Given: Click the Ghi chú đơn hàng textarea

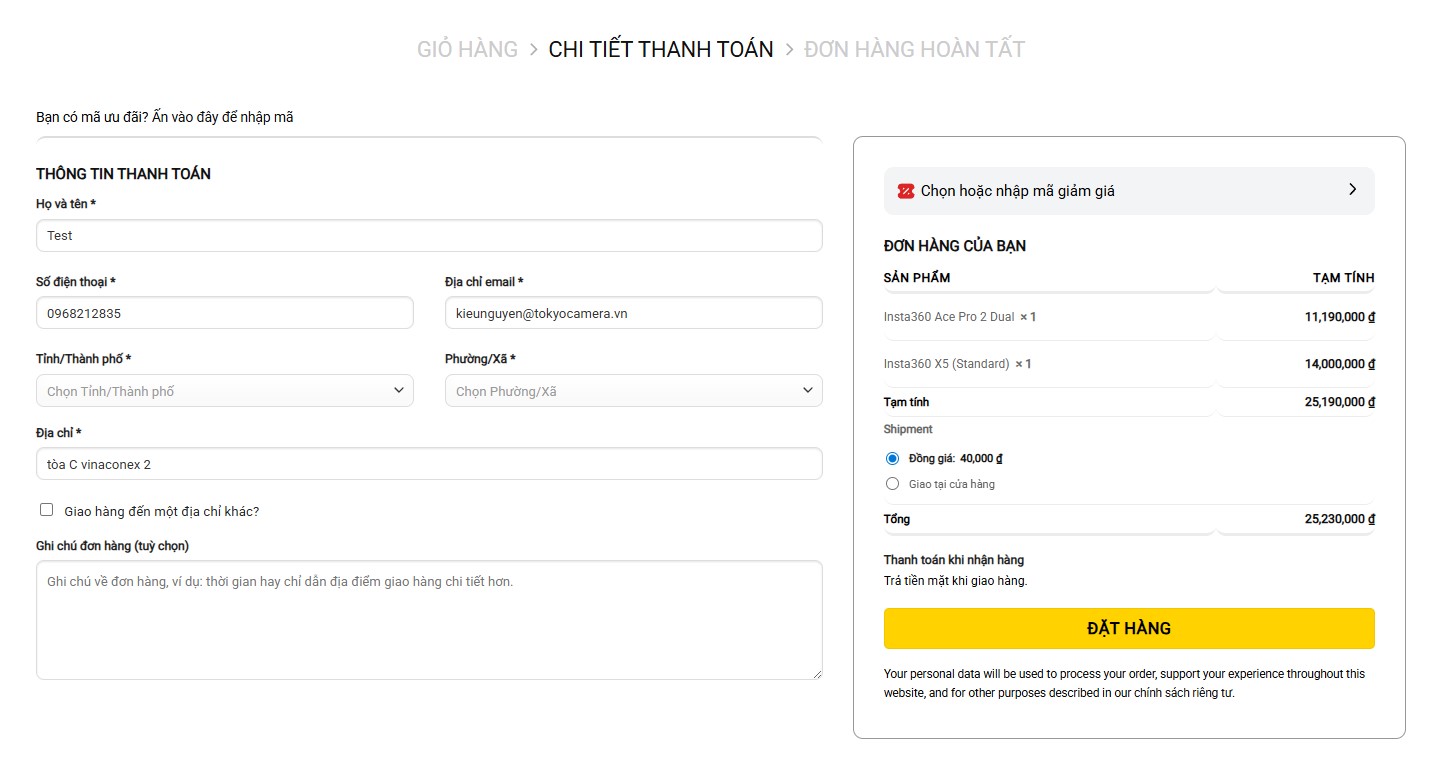Looking at the screenshot, I should pos(429,620).
